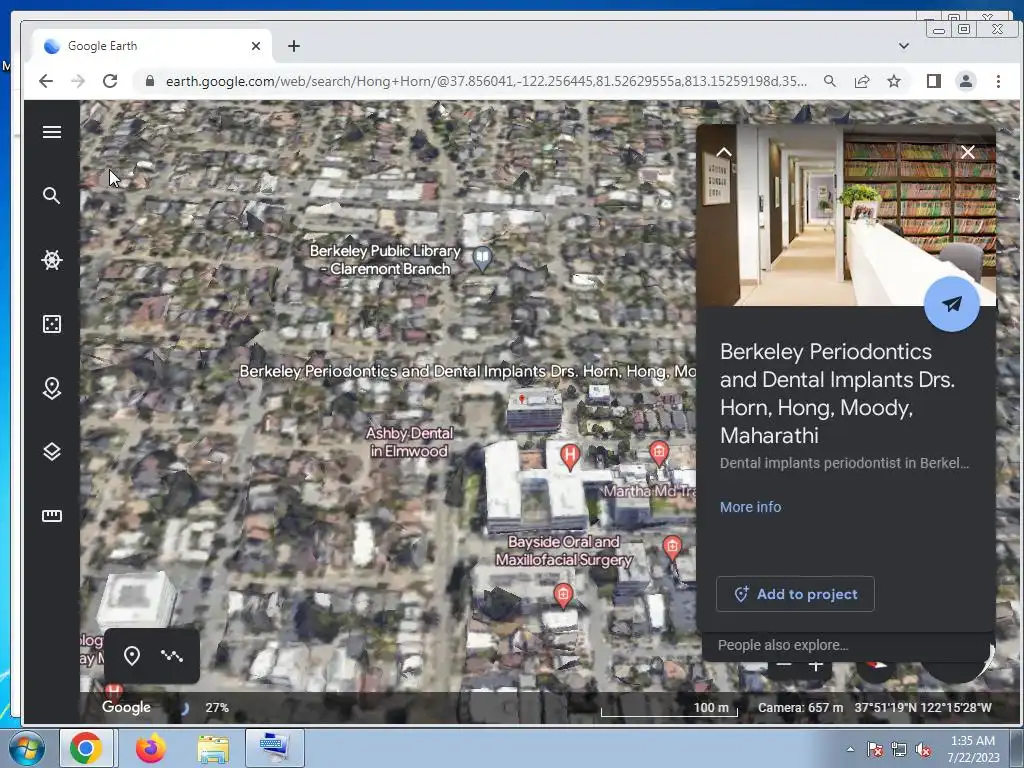Focus the earth.google.com address bar

coord(486,81)
